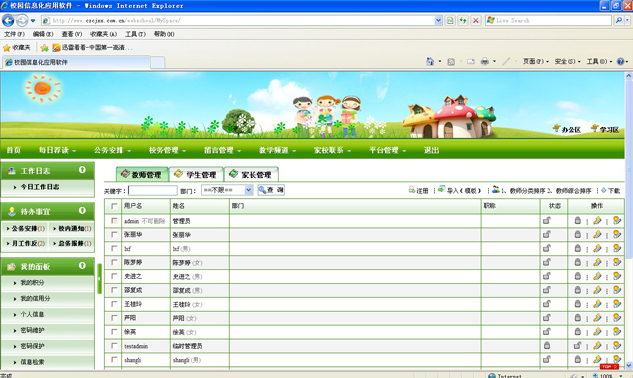Check the checkbox for 徐英 row

[114, 332]
